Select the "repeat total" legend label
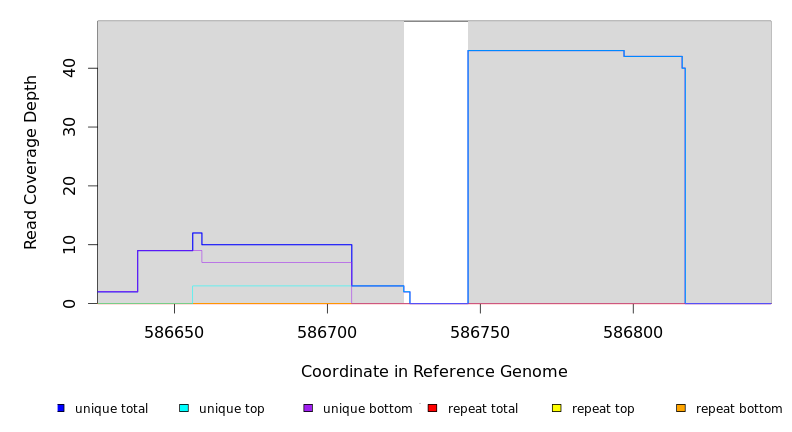 [x=483, y=409]
